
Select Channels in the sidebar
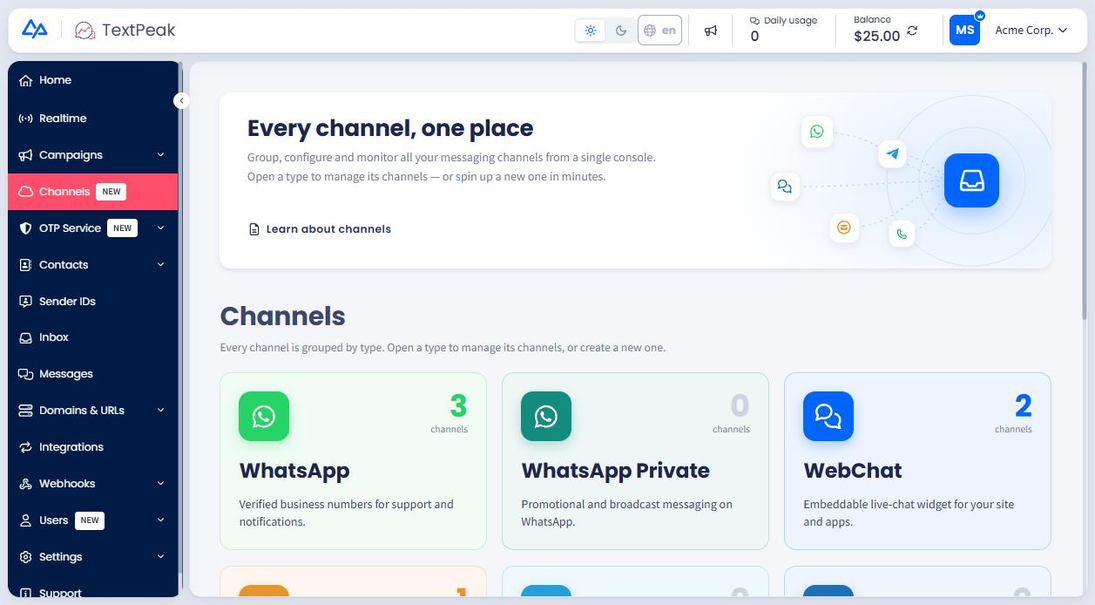[93, 191]
